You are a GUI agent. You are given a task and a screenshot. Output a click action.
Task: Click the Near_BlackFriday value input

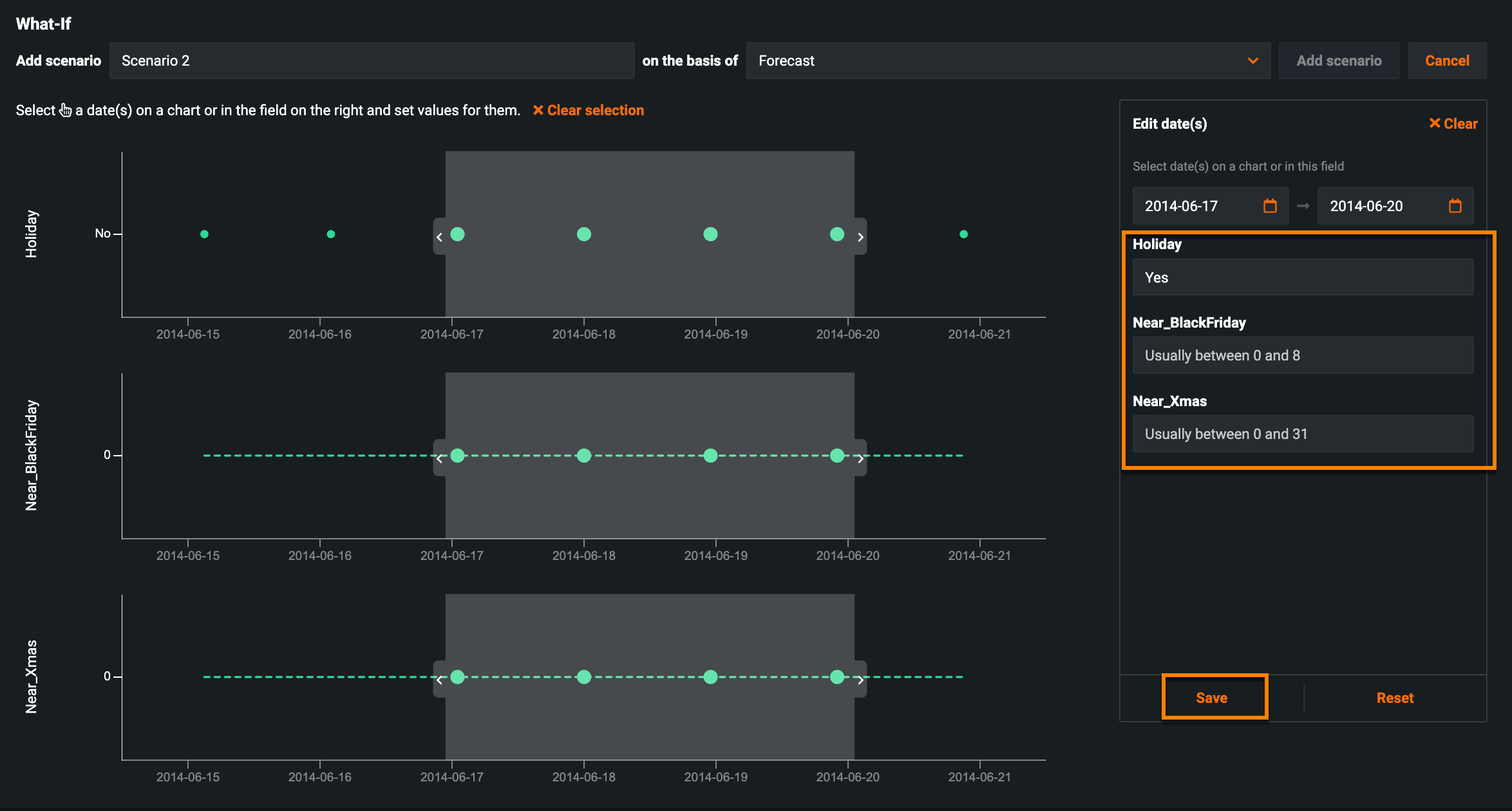1302,355
